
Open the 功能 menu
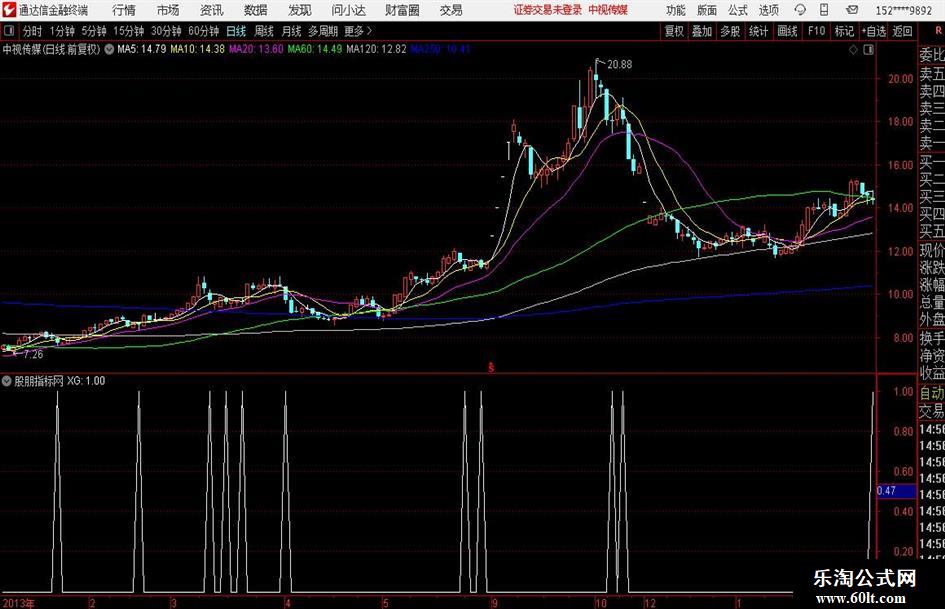(x=676, y=10)
